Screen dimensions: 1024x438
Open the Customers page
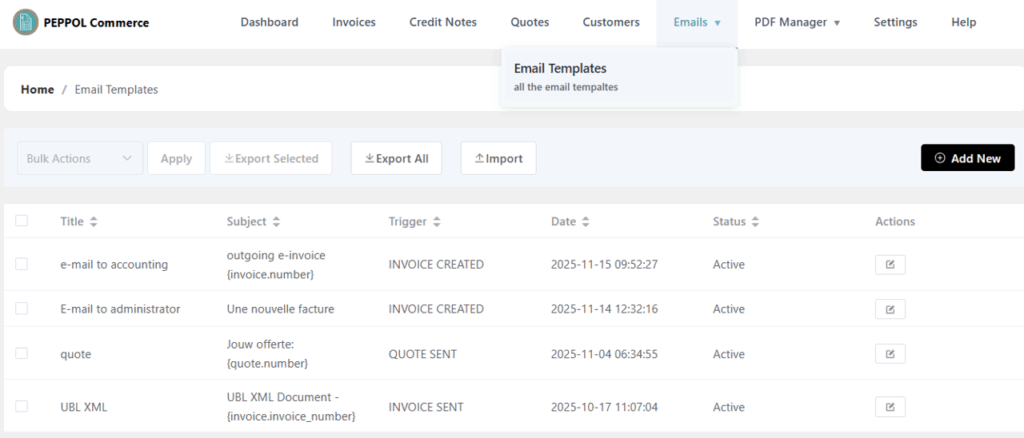click(x=611, y=22)
